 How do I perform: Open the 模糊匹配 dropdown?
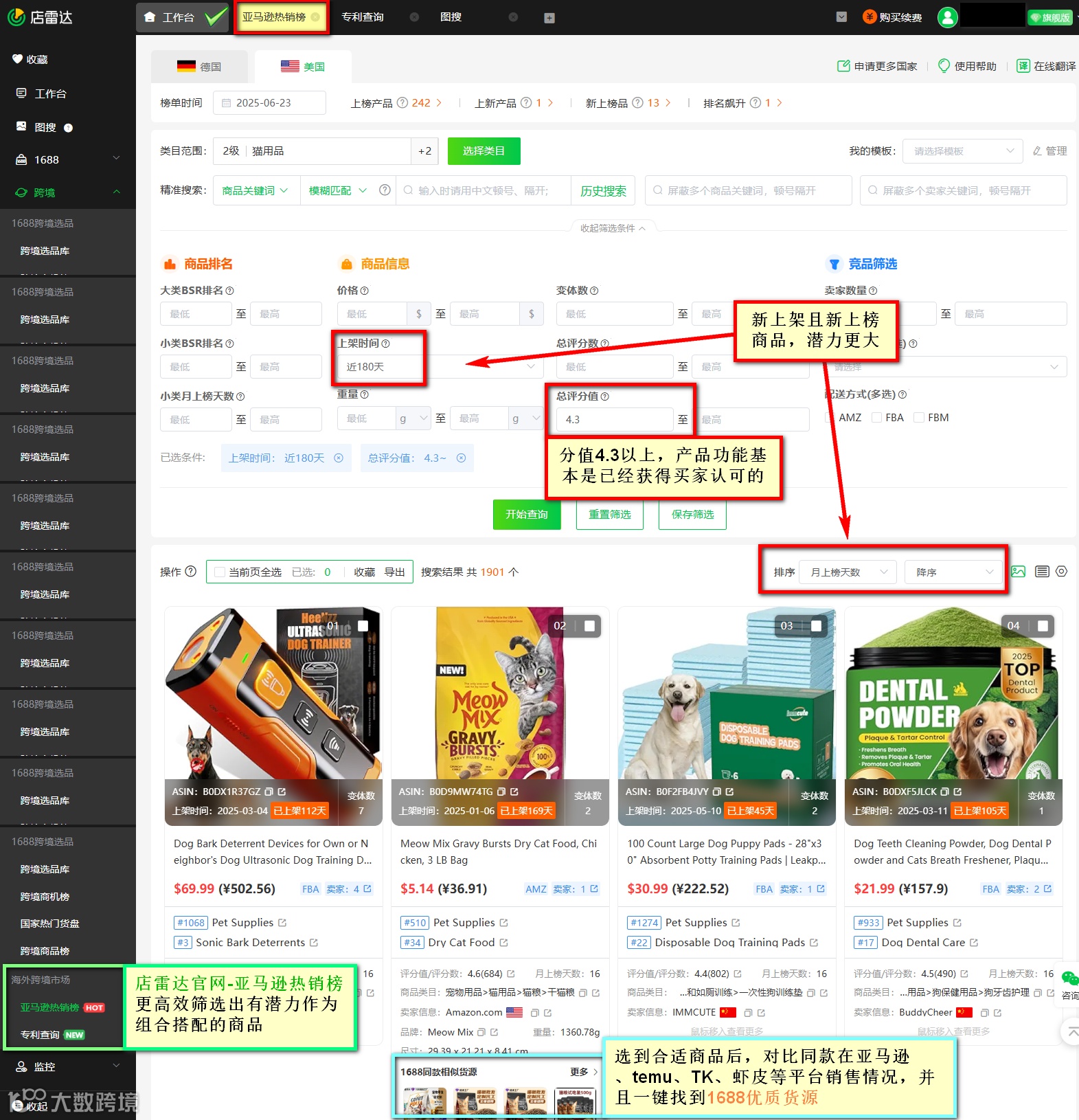click(338, 191)
